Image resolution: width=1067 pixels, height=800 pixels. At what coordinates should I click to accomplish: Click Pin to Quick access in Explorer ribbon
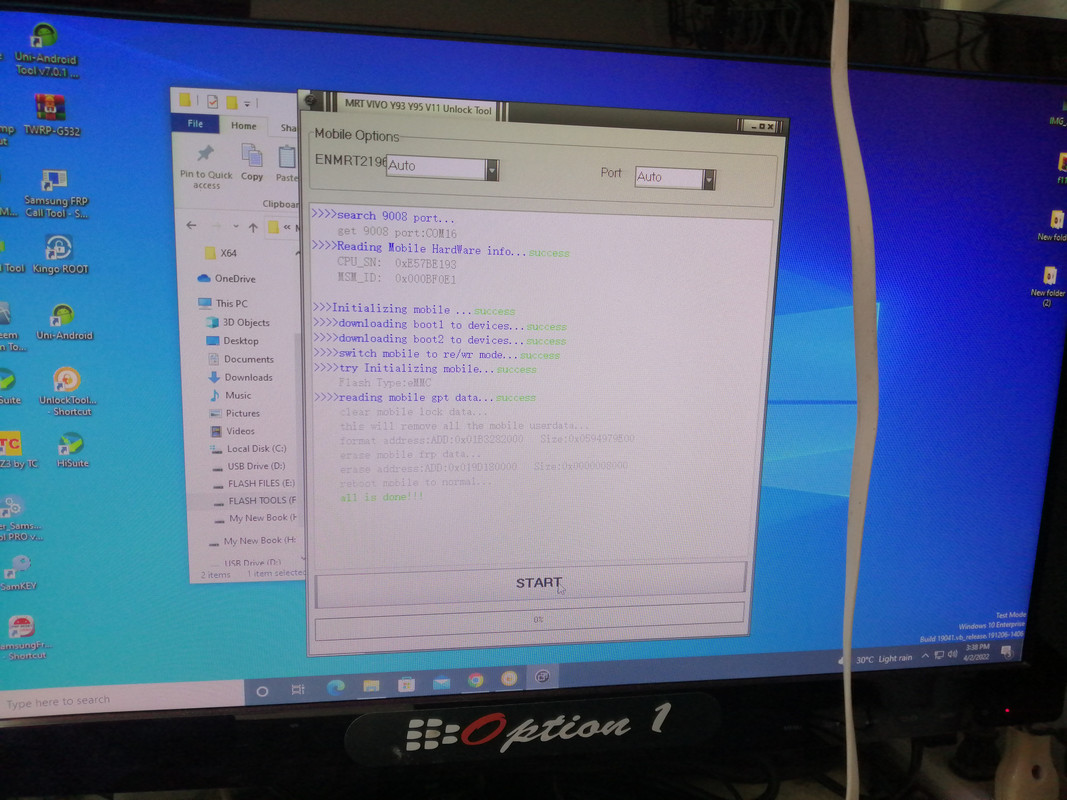click(x=206, y=165)
